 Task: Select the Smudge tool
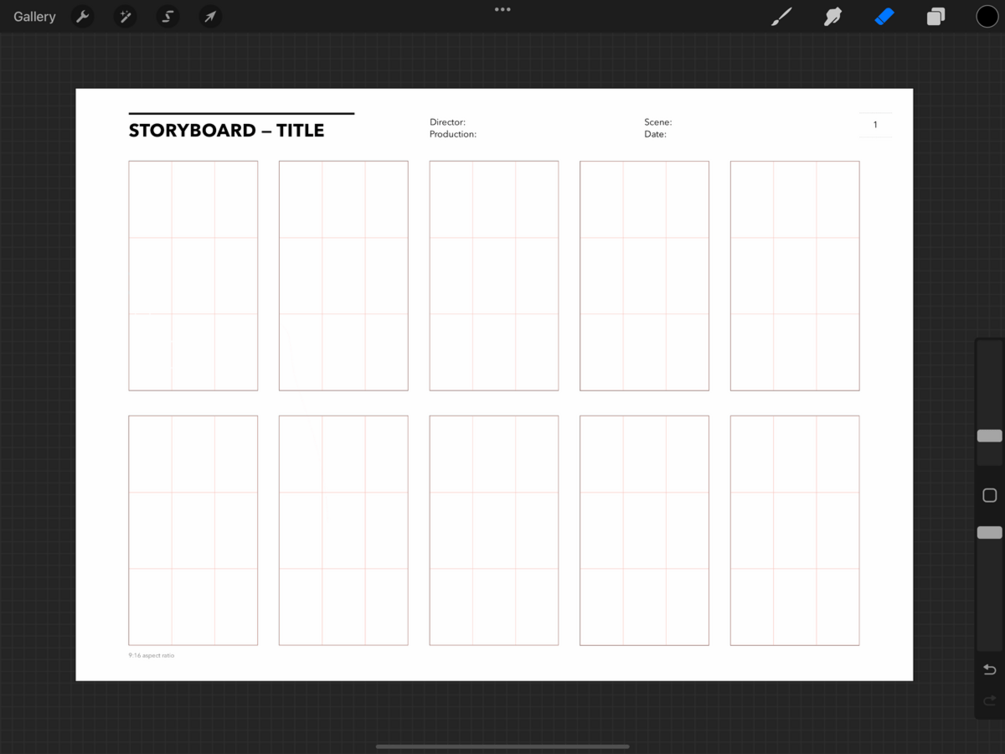click(833, 17)
